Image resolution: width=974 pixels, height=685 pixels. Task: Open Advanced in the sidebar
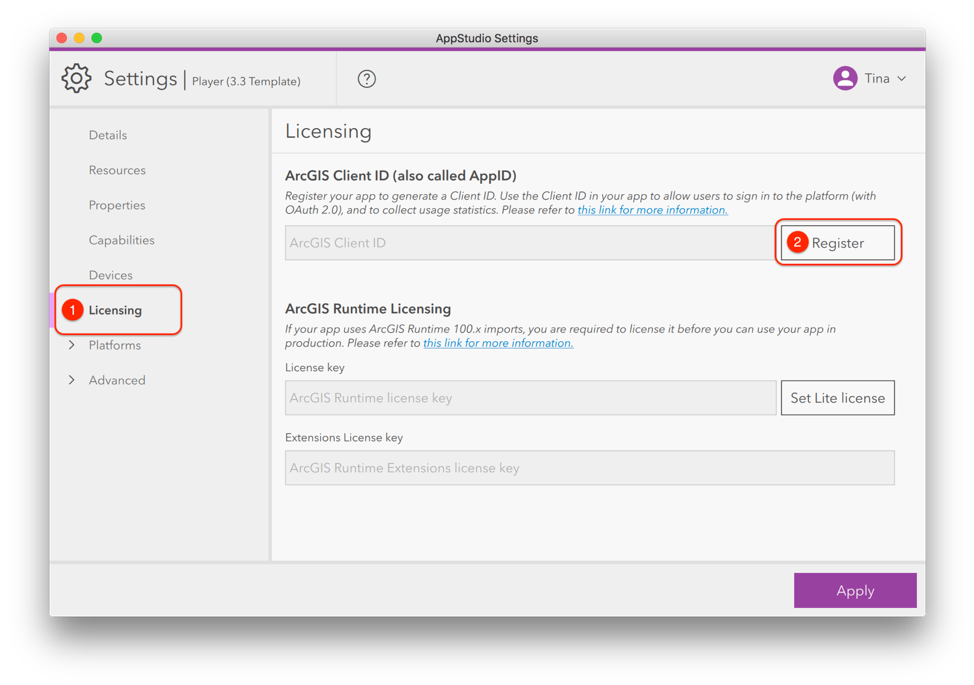[117, 379]
